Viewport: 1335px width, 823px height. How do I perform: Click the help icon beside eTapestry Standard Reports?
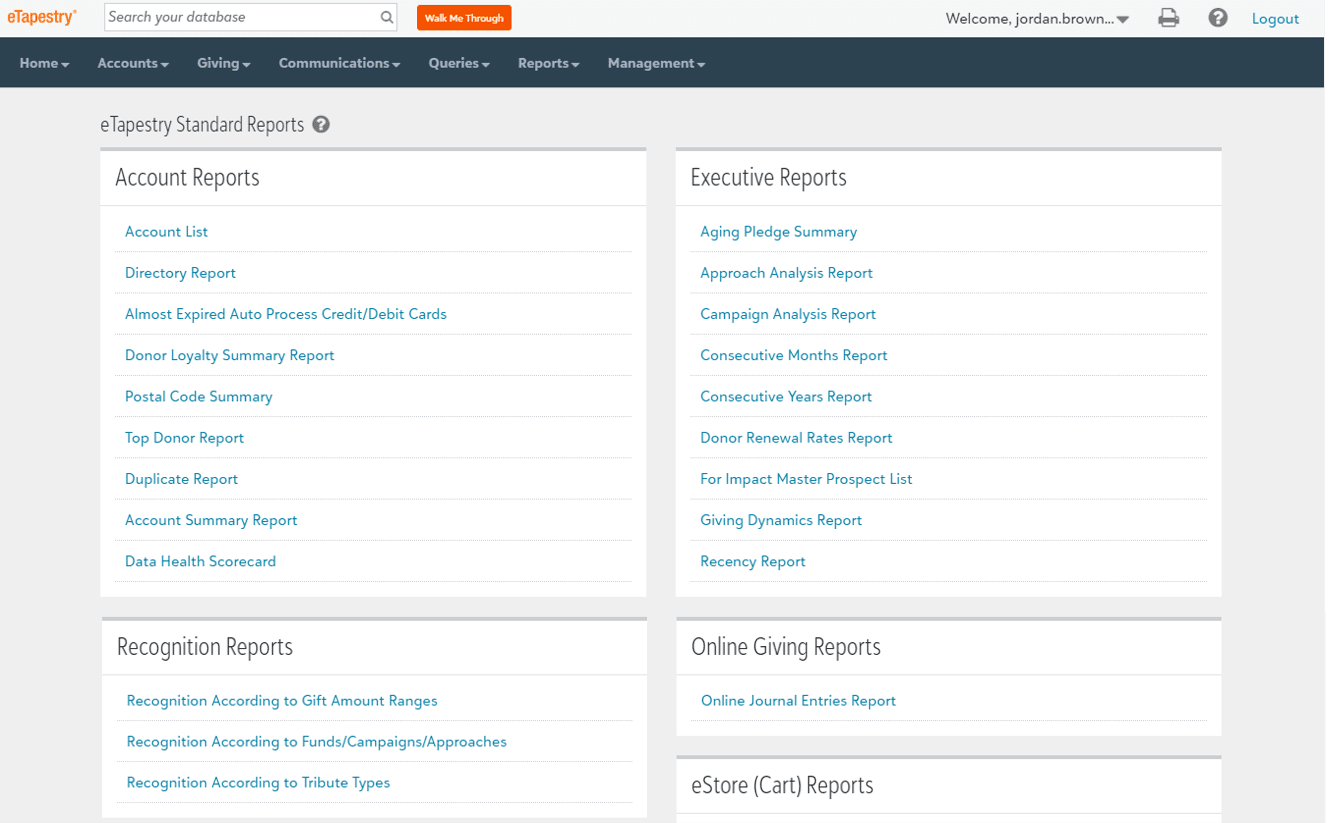point(320,124)
